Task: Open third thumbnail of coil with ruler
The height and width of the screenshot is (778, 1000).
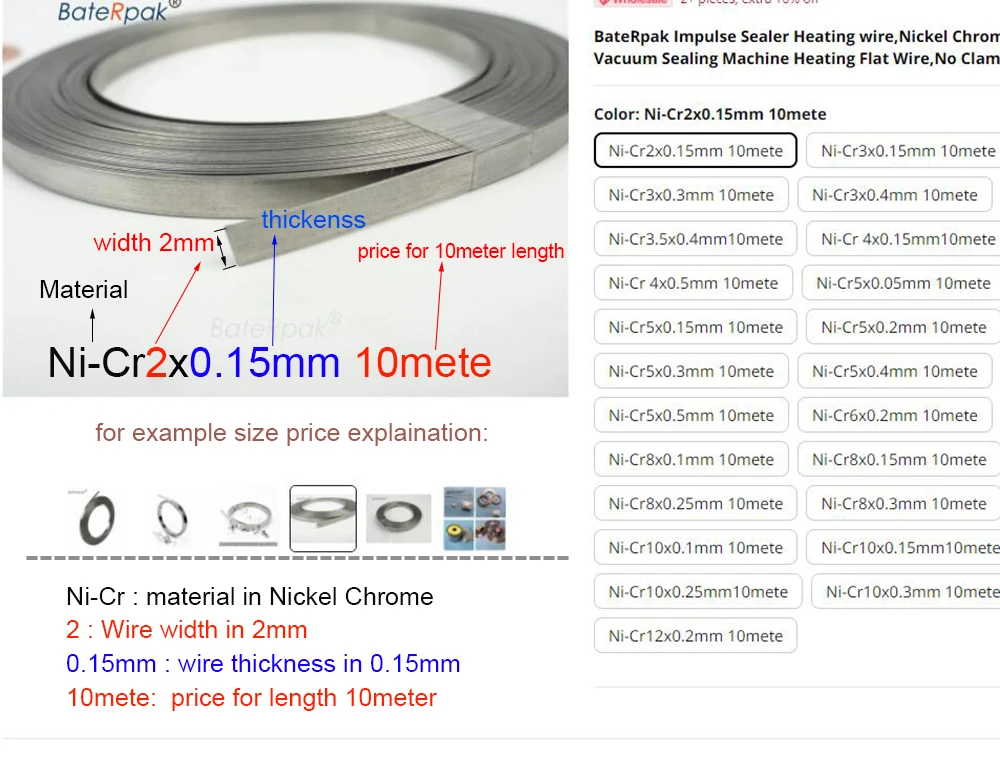Action: [x=247, y=518]
